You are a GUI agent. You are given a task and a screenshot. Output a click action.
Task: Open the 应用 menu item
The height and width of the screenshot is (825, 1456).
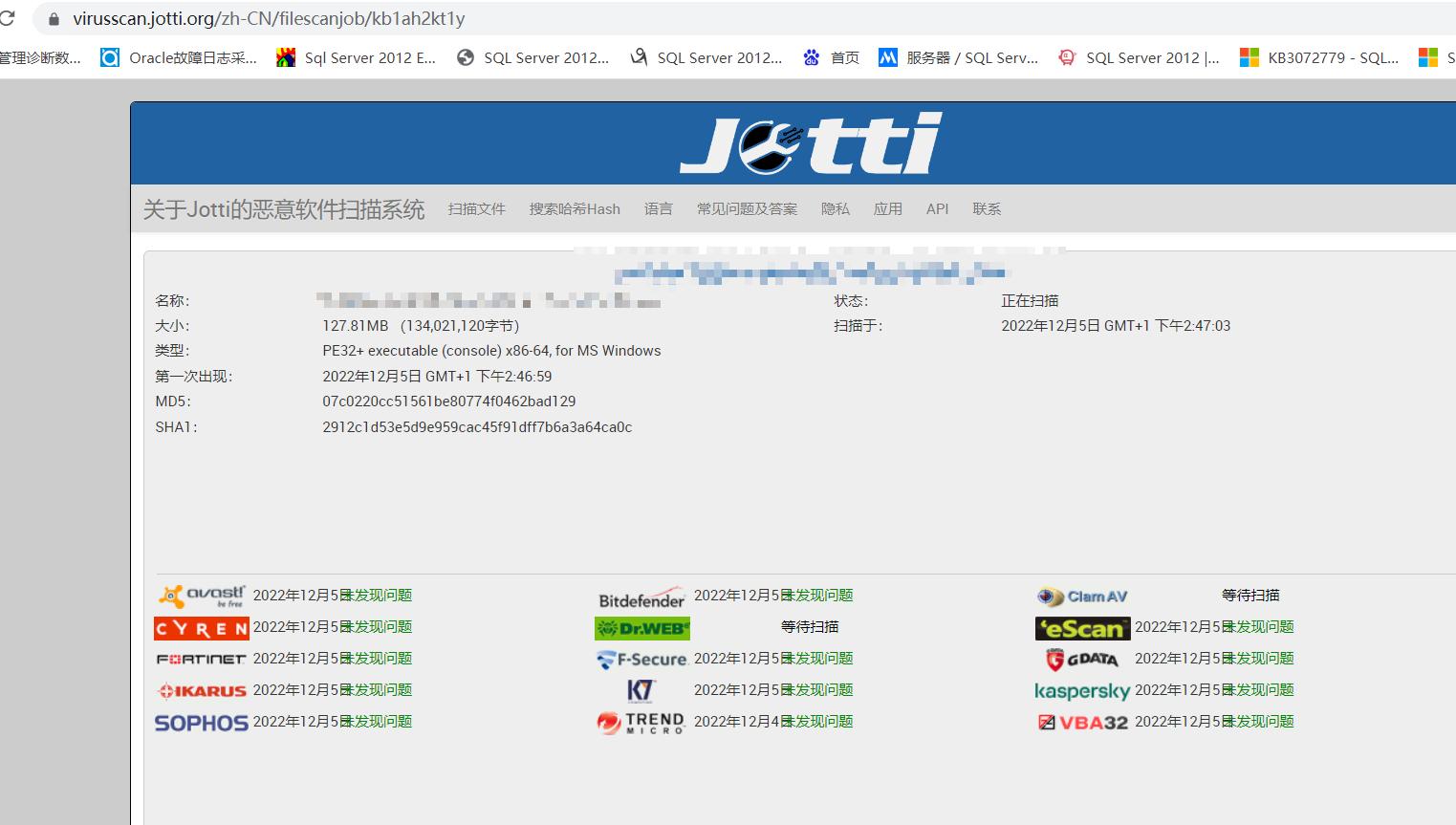tap(887, 208)
